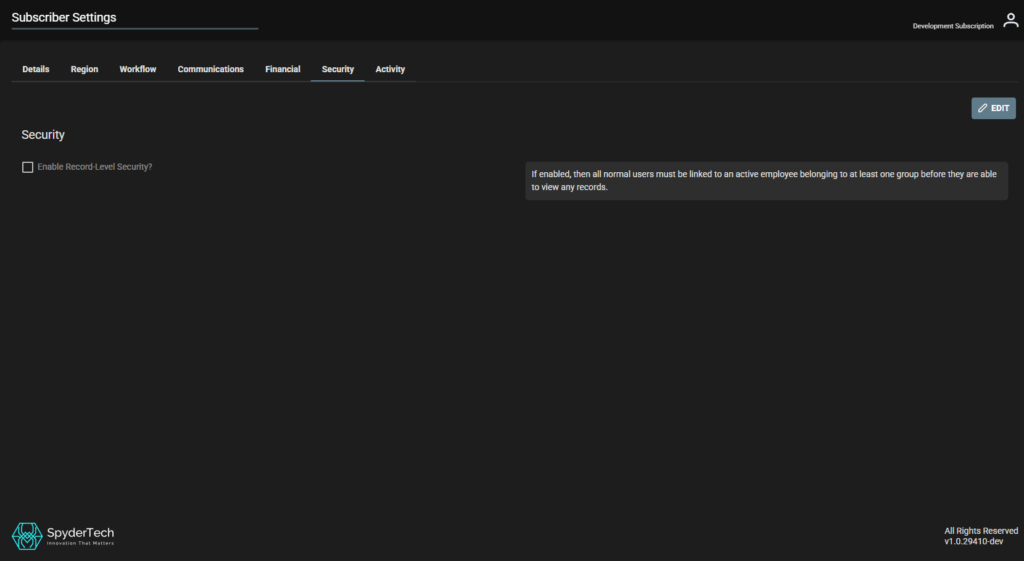The image size is (1024, 561).
Task: View the Financial tab
Action: point(283,69)
